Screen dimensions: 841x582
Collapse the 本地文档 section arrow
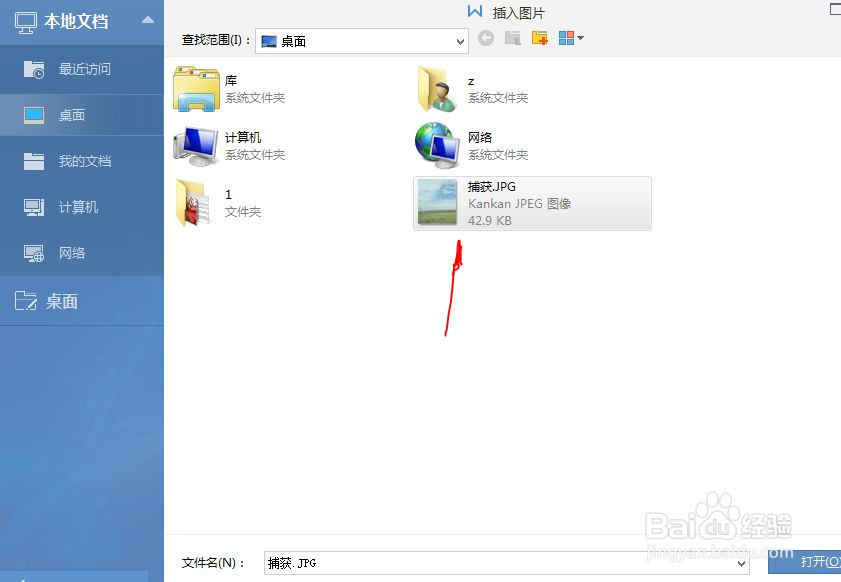pos(148,20)
